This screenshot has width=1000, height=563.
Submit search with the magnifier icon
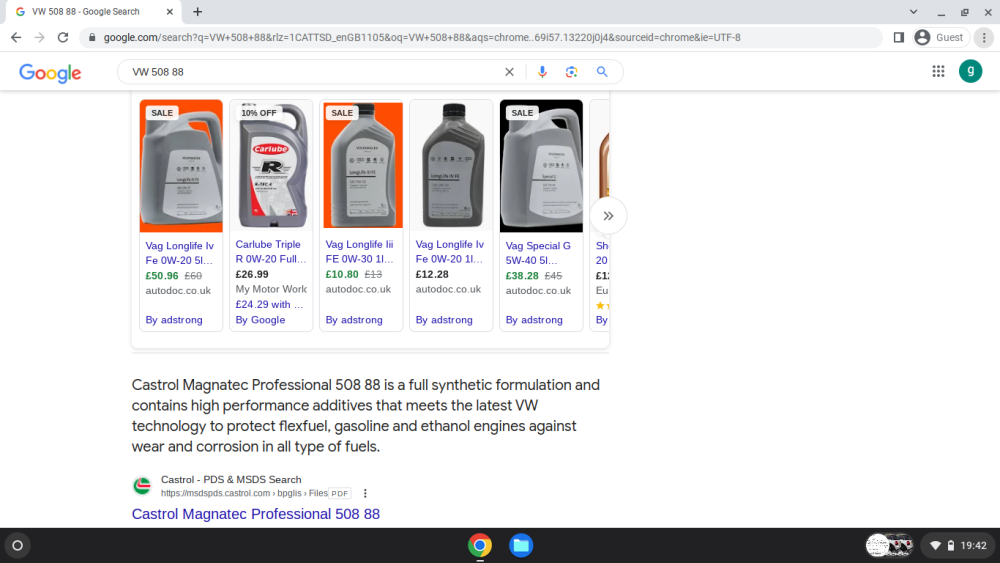tap(602, 72)
